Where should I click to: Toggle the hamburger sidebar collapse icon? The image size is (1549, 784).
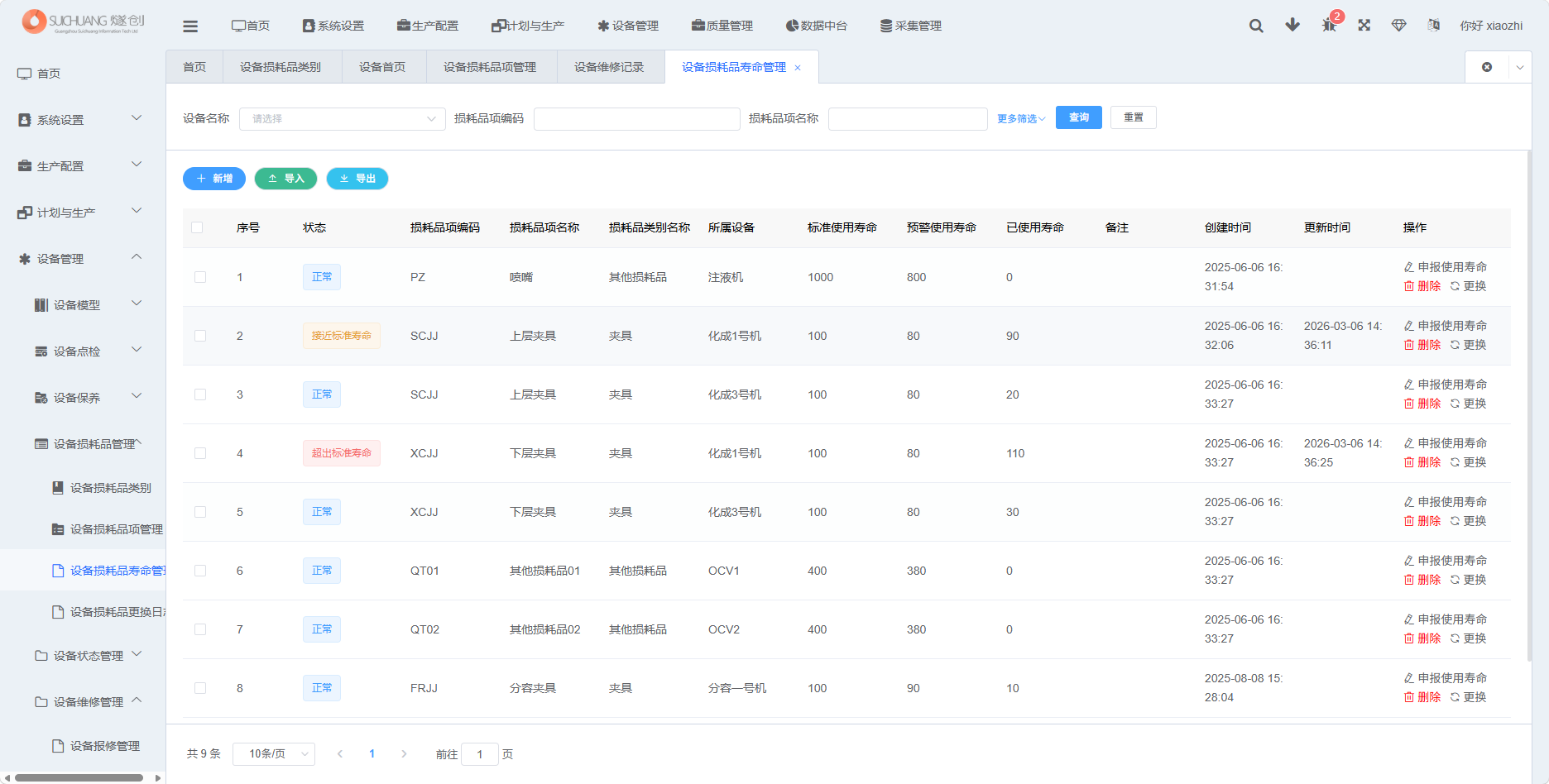coord(190,26)
